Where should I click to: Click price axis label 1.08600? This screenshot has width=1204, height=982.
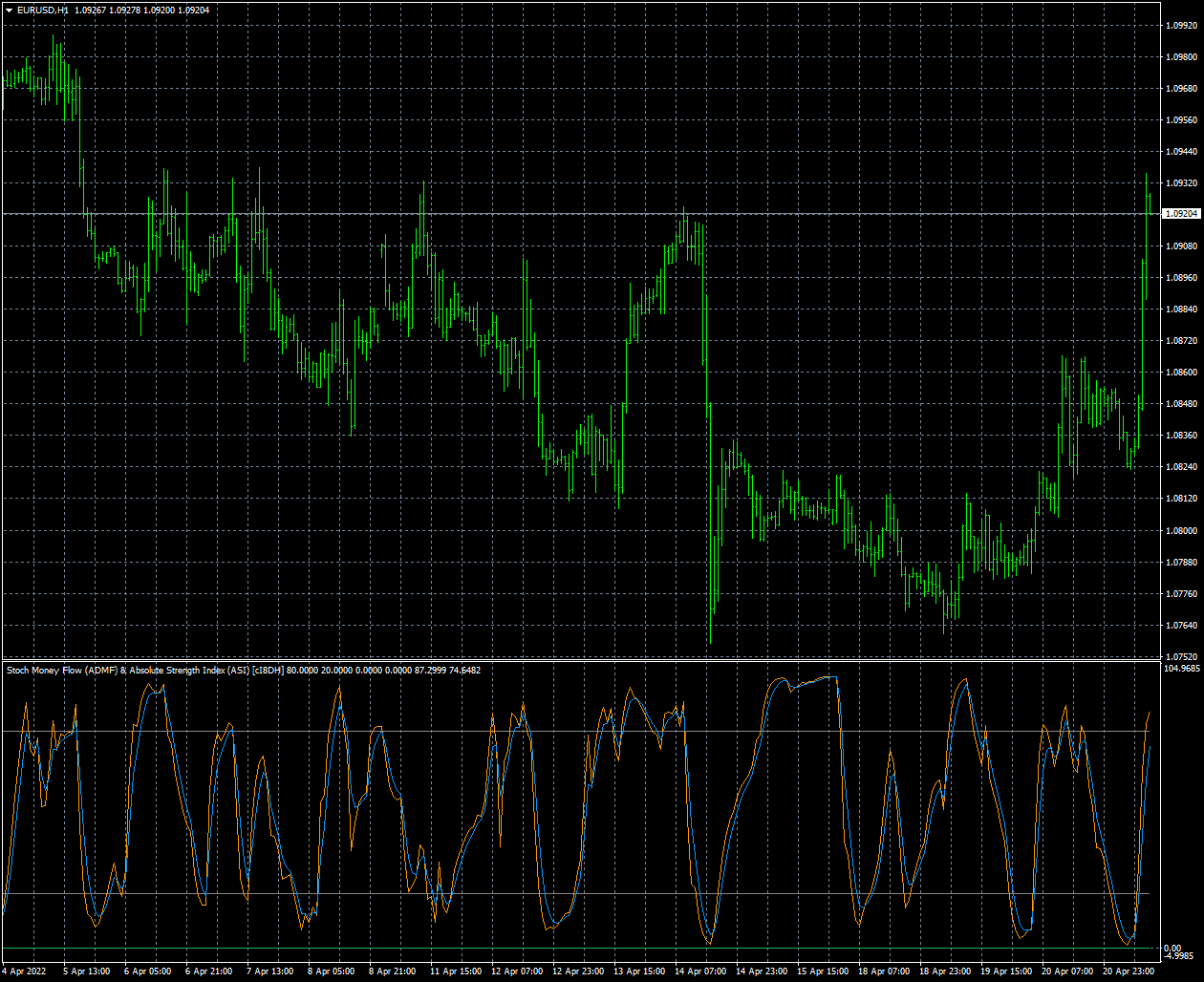[1182, 373]
